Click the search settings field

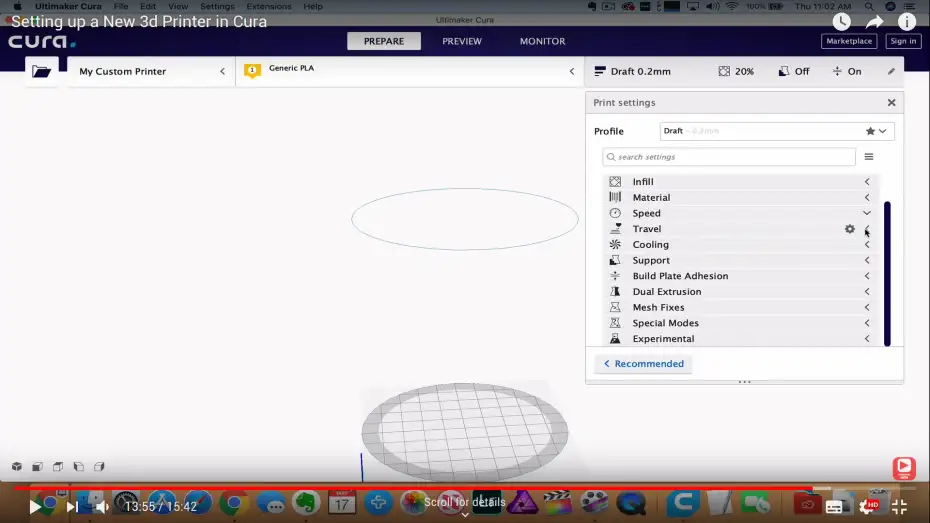pyautogui.click(x=729, y=157)
